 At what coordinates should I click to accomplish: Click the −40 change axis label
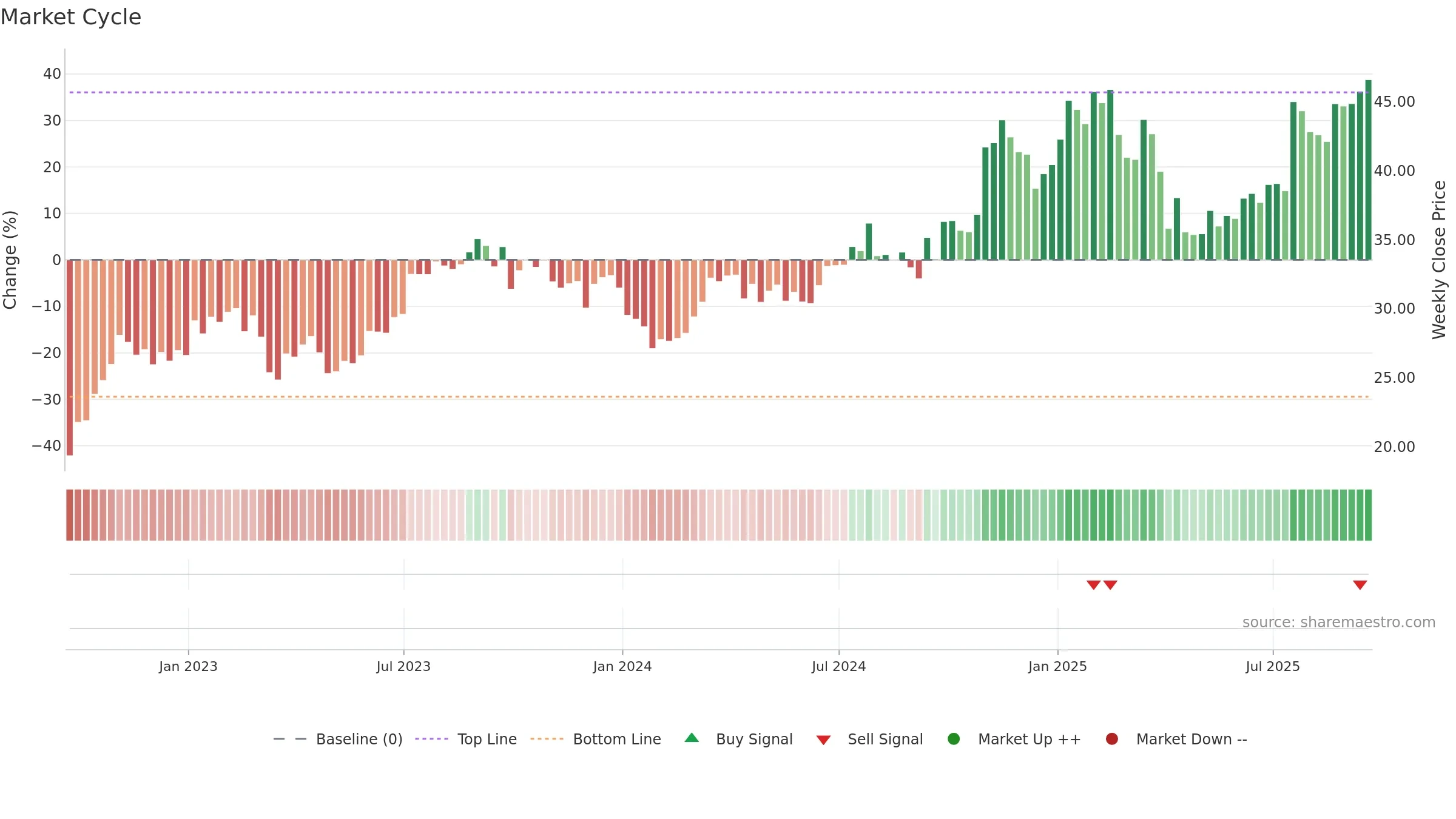coord(47,445)
